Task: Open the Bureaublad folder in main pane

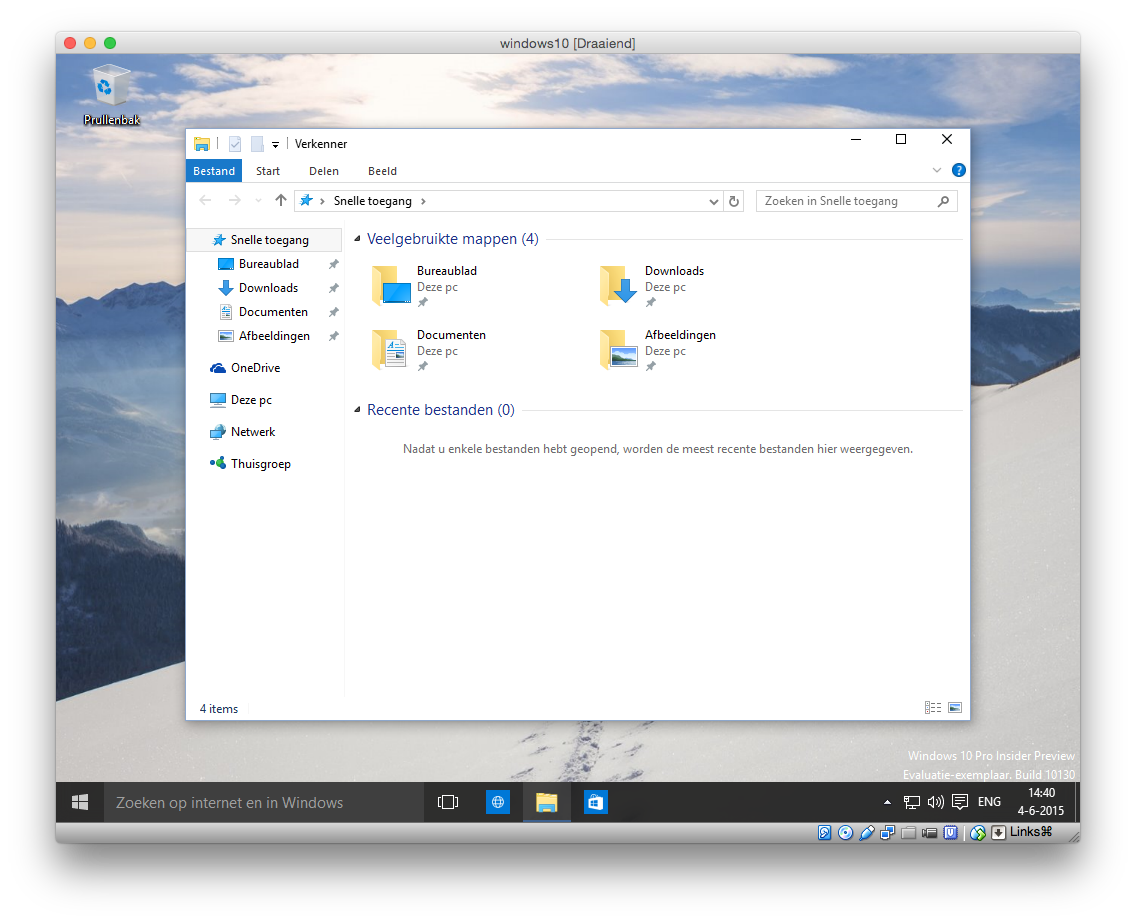Action: (x=392, y=285)
